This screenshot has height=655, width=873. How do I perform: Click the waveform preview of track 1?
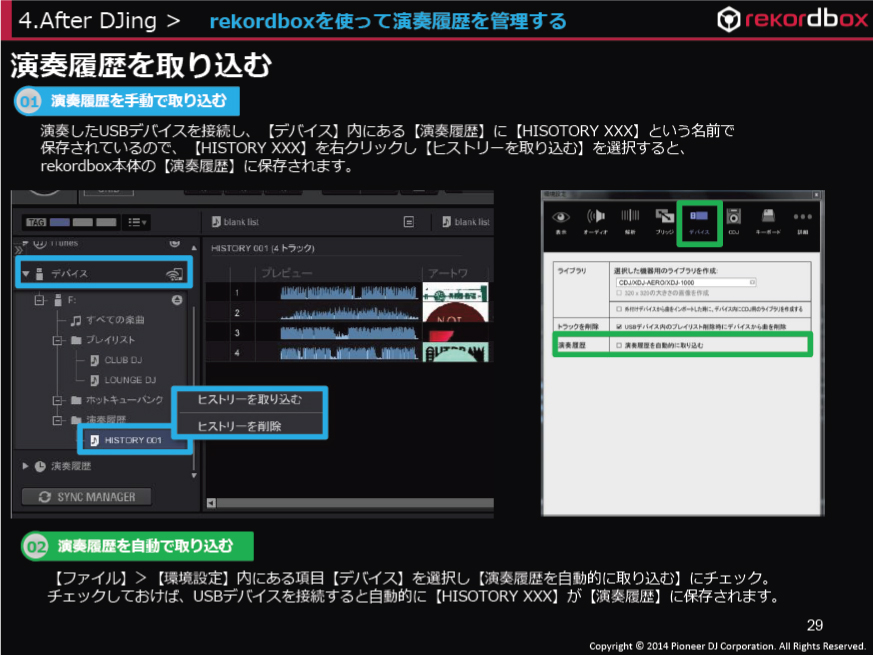point(349,292)
